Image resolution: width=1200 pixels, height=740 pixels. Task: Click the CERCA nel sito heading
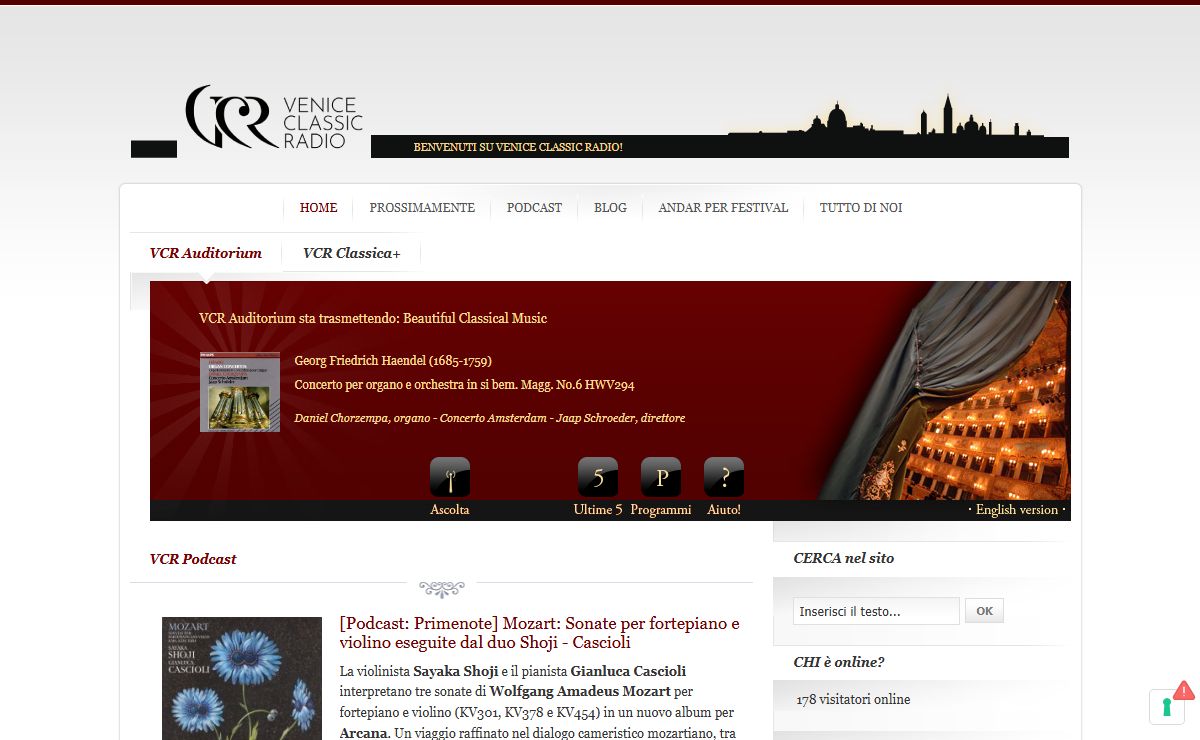click(844, 558)
